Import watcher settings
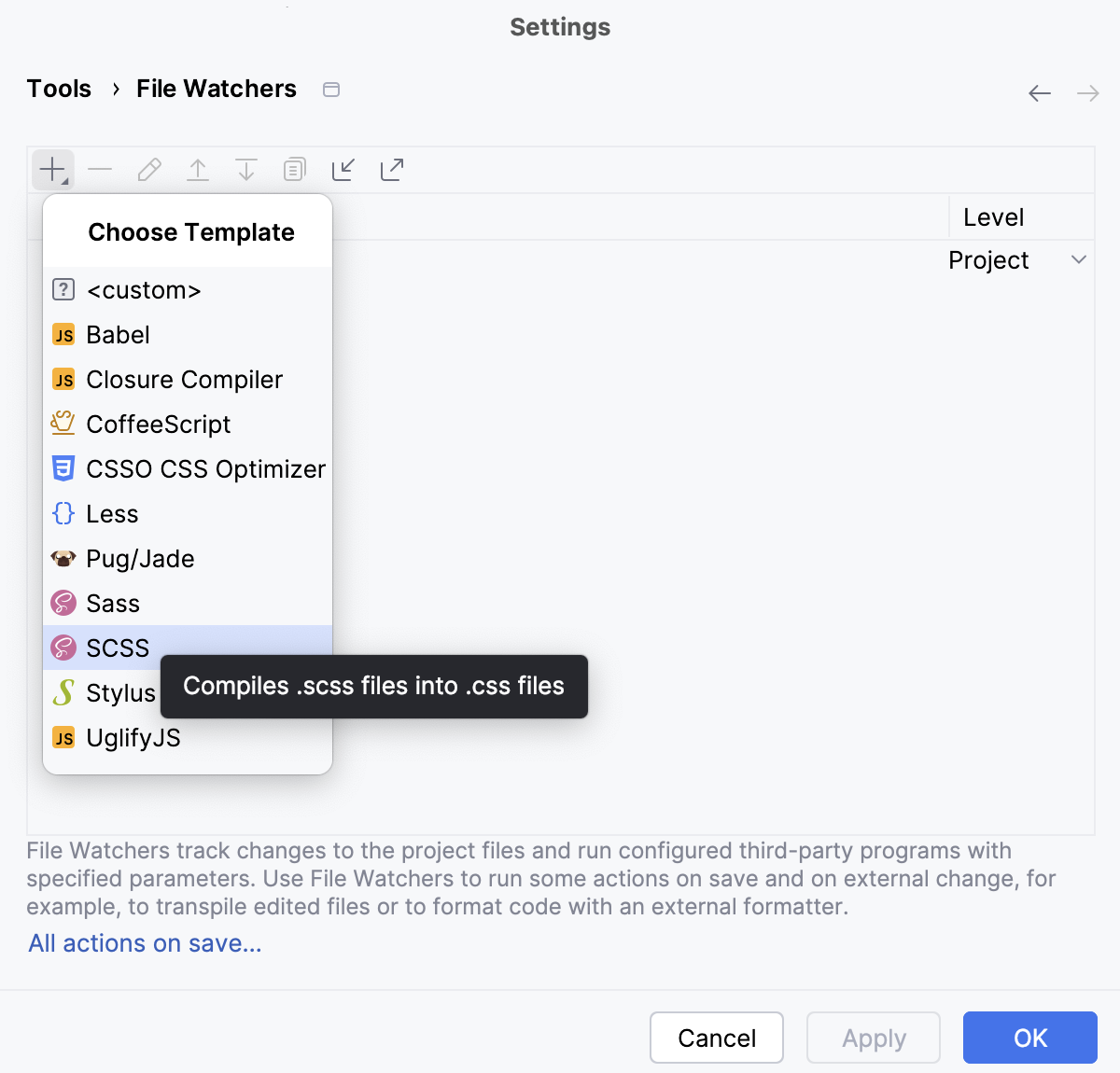Viewport: 1120px width, 1073px height. click(x=343, y=169)
